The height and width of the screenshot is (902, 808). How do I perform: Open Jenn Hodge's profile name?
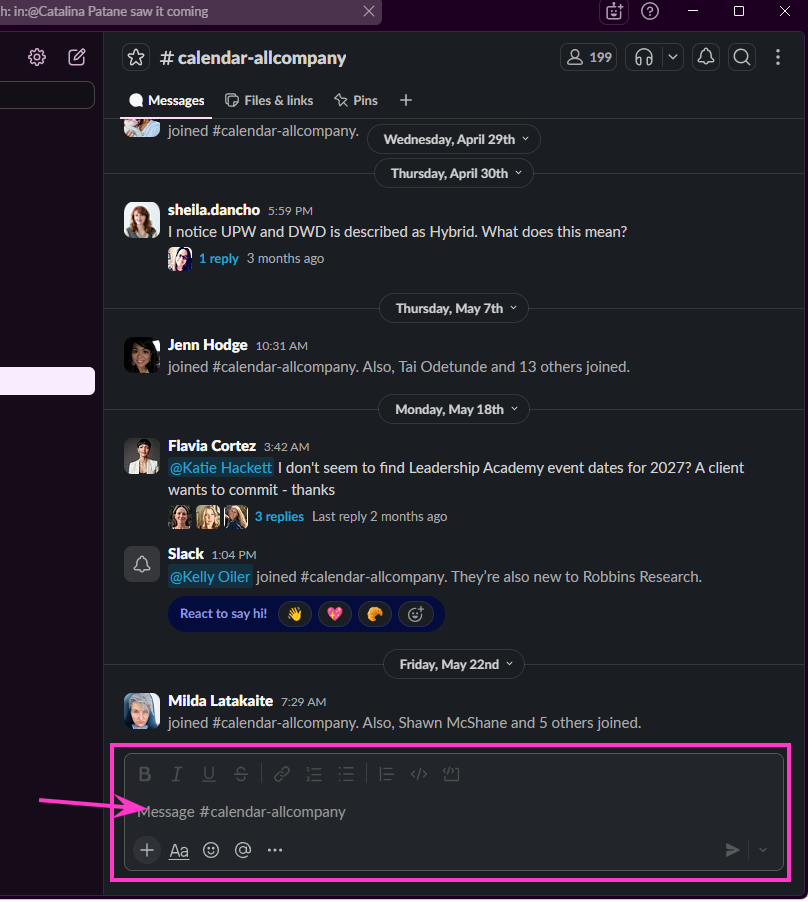coord(208,345)
